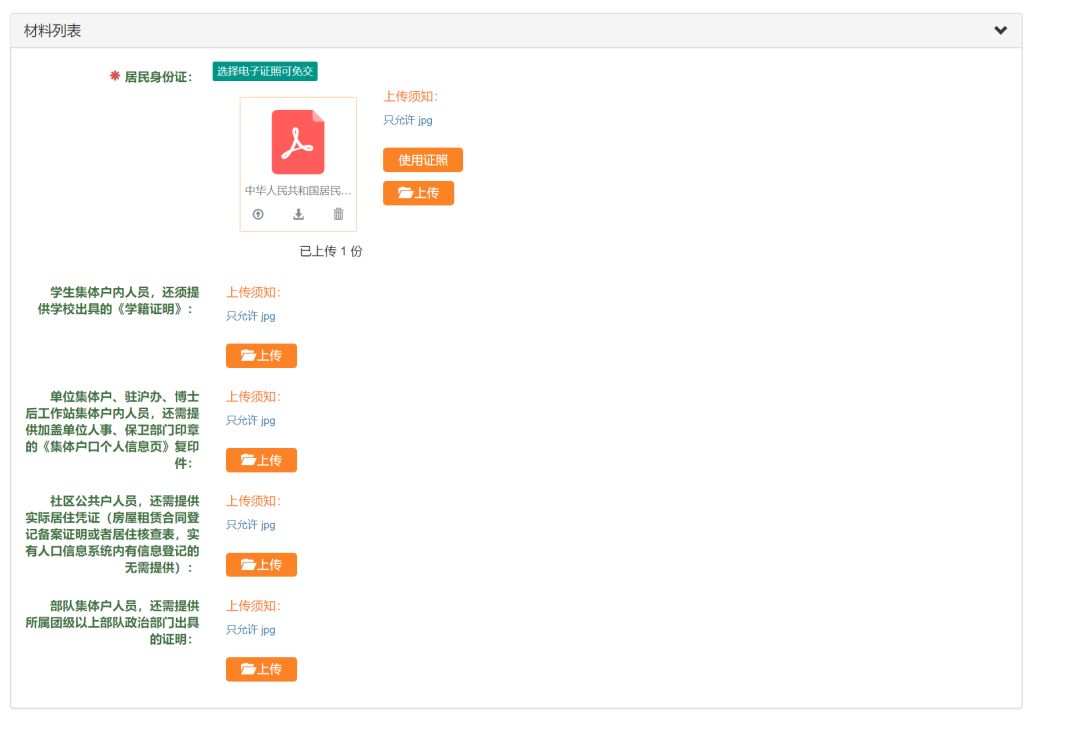Upload residence proof for 社区公共户人员
The width and height of the screenshot is (1080, 736).
tap(261, 565)
